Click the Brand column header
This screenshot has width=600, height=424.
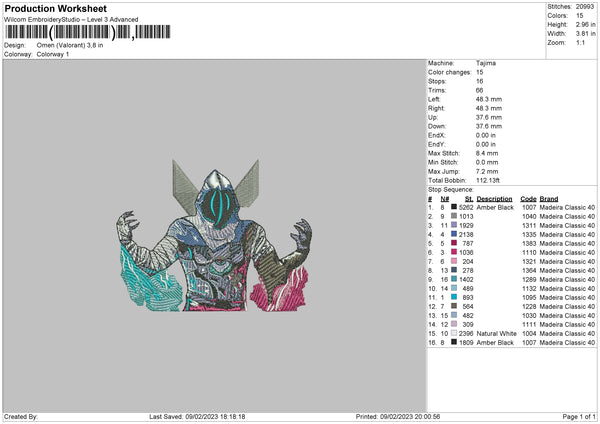point(549,198)
